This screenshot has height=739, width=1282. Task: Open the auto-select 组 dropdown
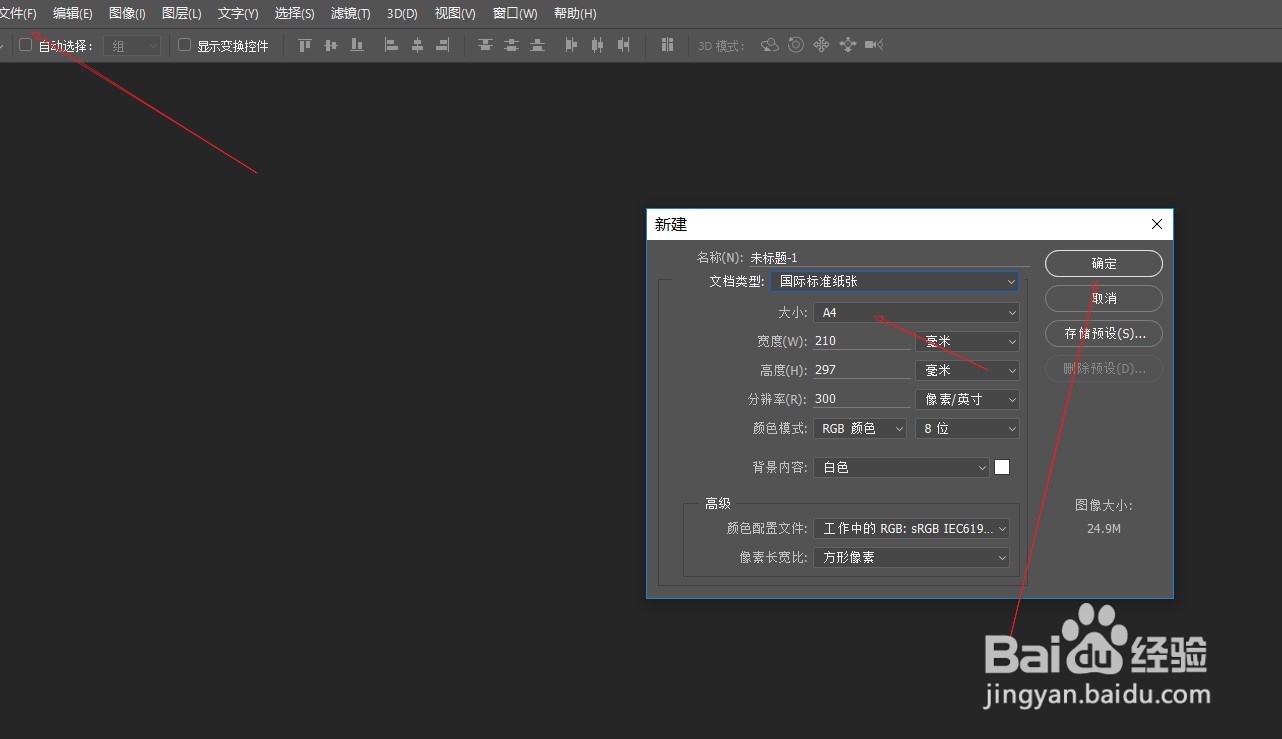click(x=131, y=46)
